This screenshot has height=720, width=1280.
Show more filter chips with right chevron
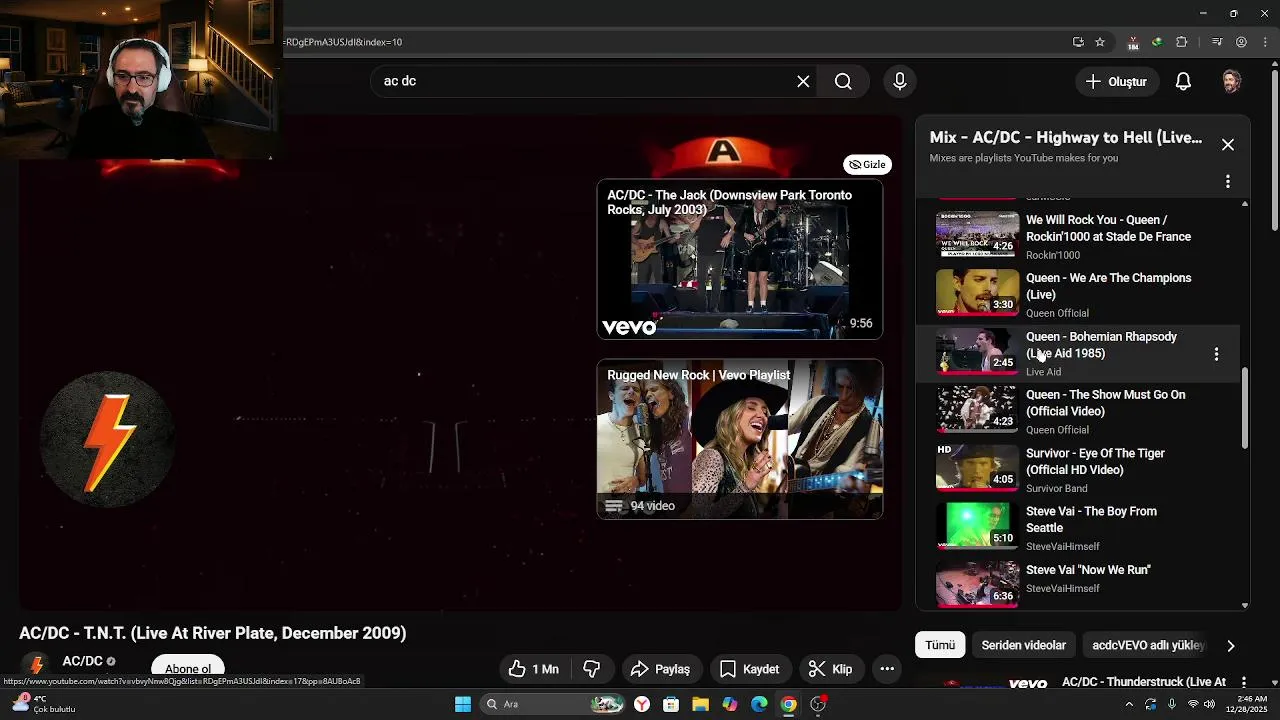[1230, 645]
